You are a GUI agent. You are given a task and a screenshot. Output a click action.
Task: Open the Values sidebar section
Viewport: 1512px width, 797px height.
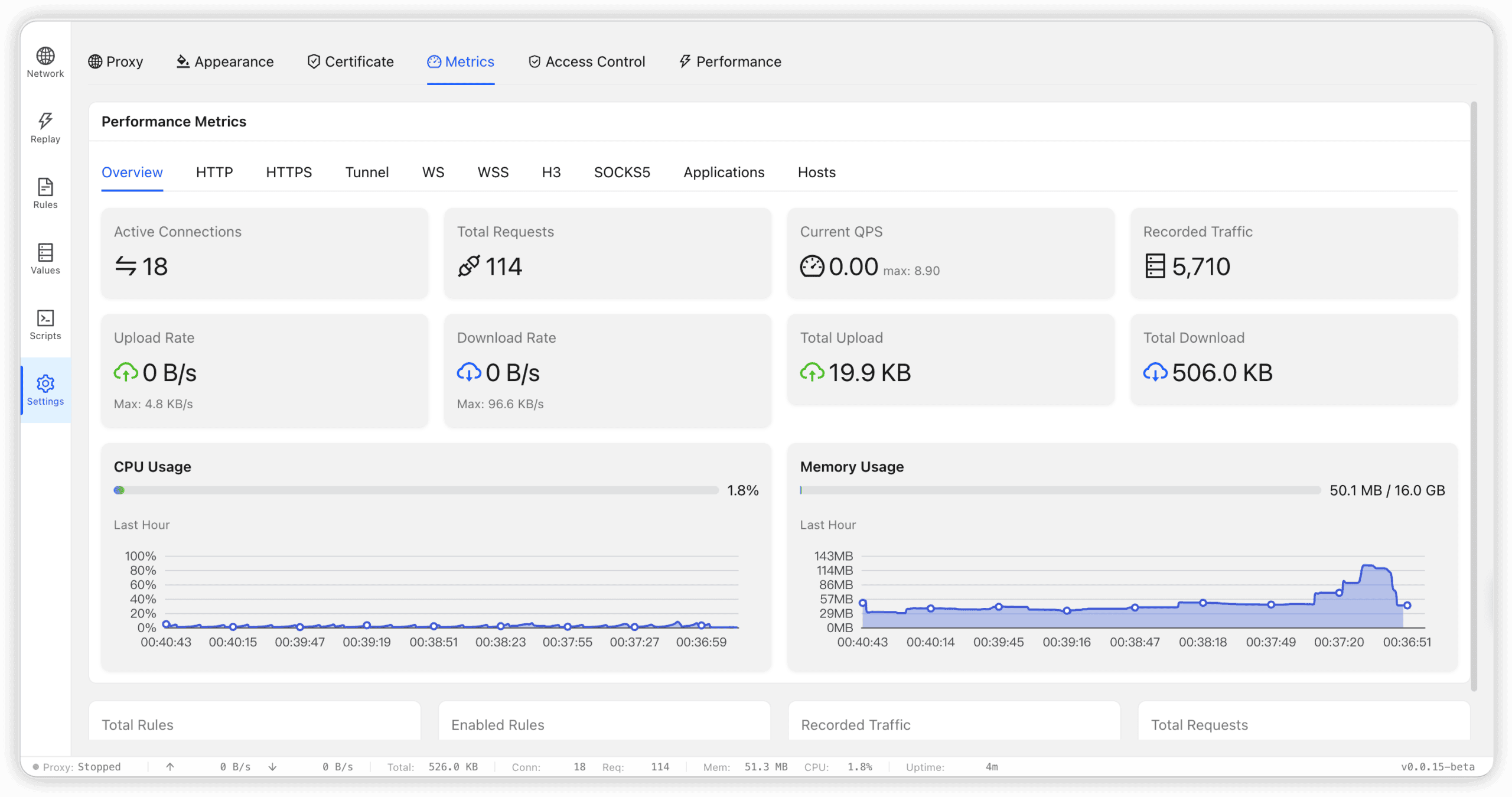[45, 259]
